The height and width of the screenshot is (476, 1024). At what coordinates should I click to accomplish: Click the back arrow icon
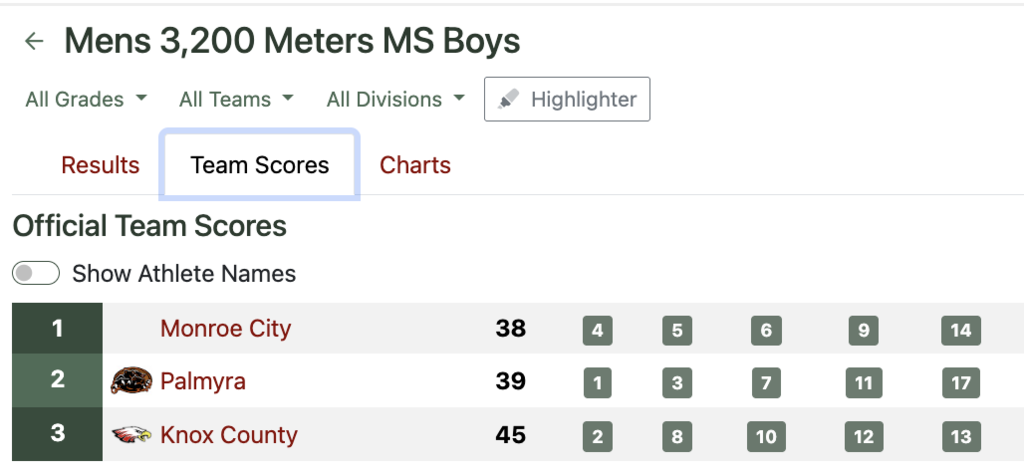point(34,41)
